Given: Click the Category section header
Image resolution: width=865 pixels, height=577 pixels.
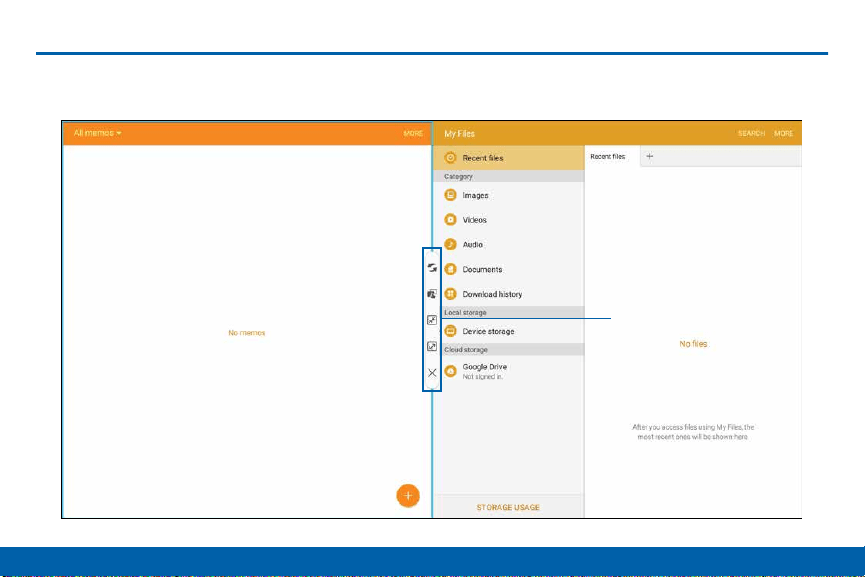Looking at the screenshot, I should coord(509,177).
